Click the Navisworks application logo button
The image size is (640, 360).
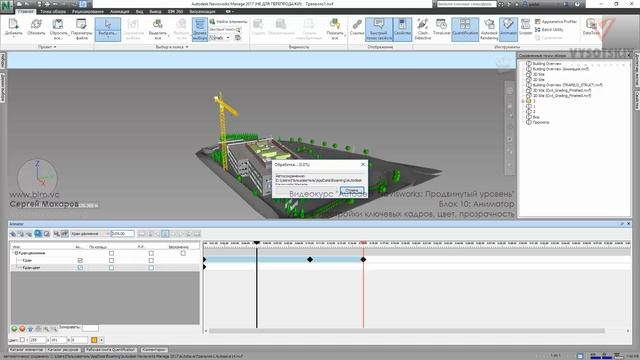(x=6, y=6)
